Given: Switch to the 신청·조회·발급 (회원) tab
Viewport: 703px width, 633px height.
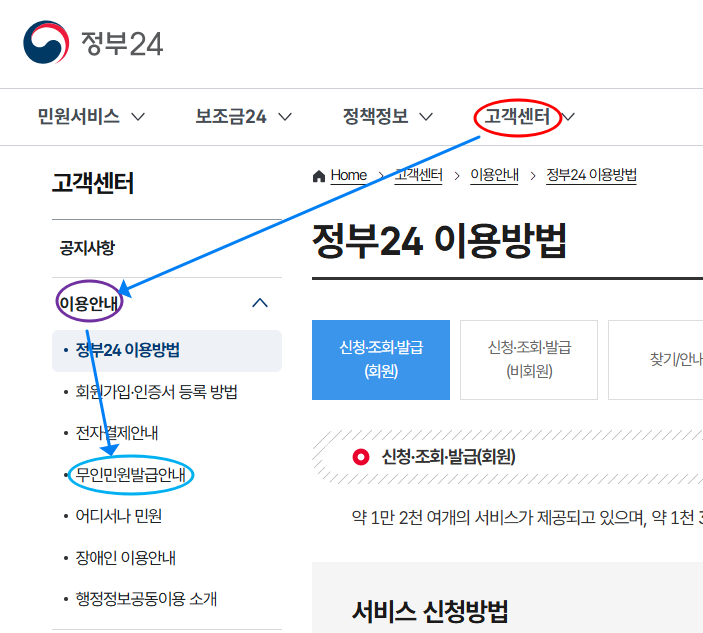Looking at the screenshot, I should [381, 360].
